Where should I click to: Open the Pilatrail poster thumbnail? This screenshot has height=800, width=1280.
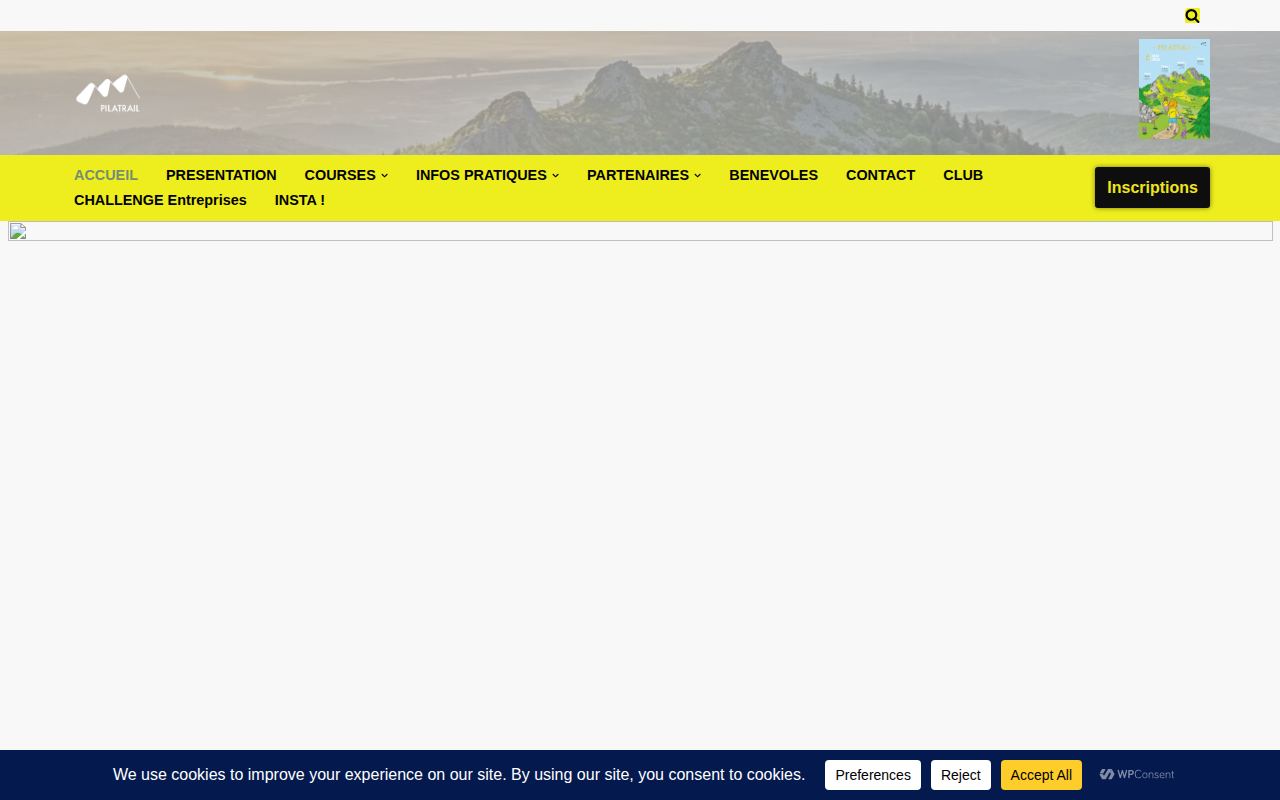[1174, 89]
